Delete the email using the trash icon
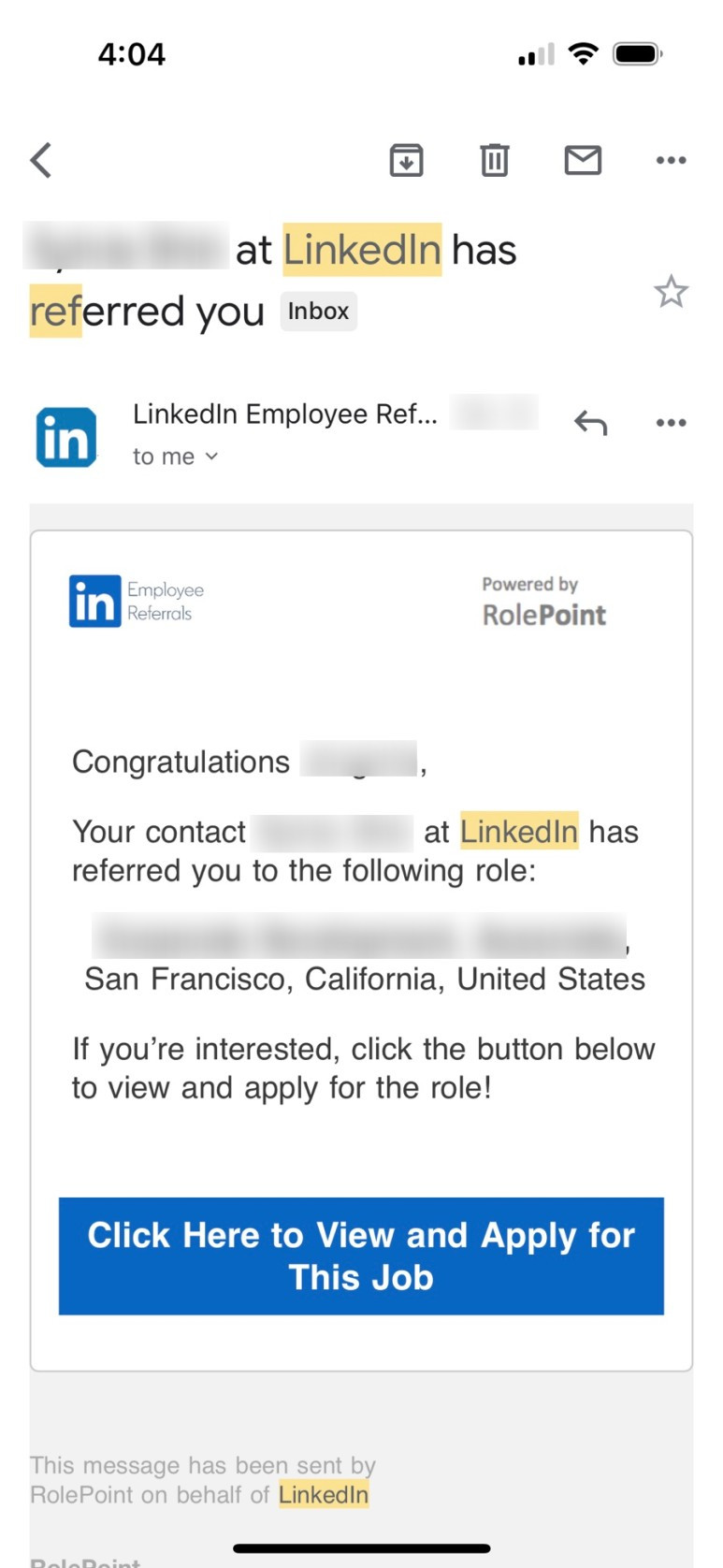Screen dimensions: 723x1568 [495, 160]
